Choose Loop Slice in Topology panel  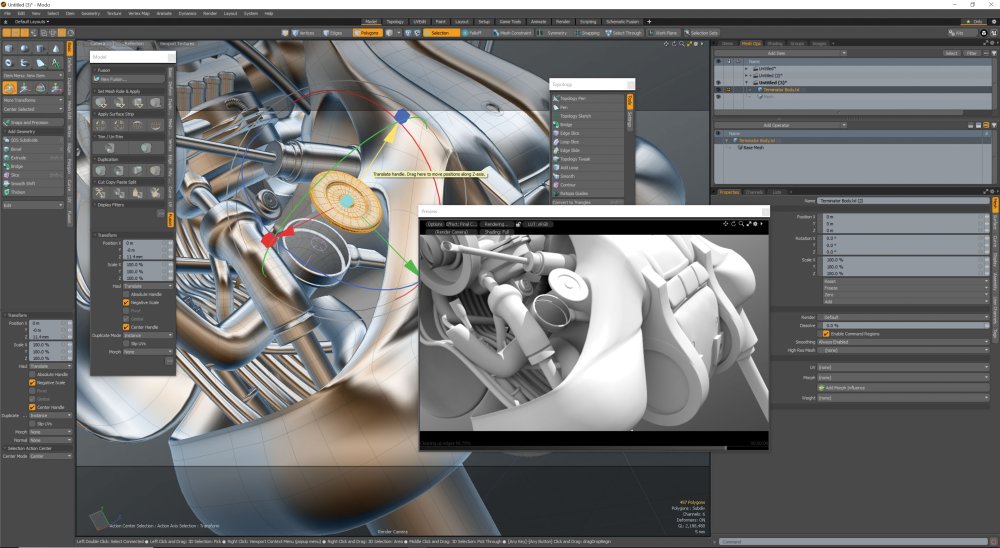[587, 142]
